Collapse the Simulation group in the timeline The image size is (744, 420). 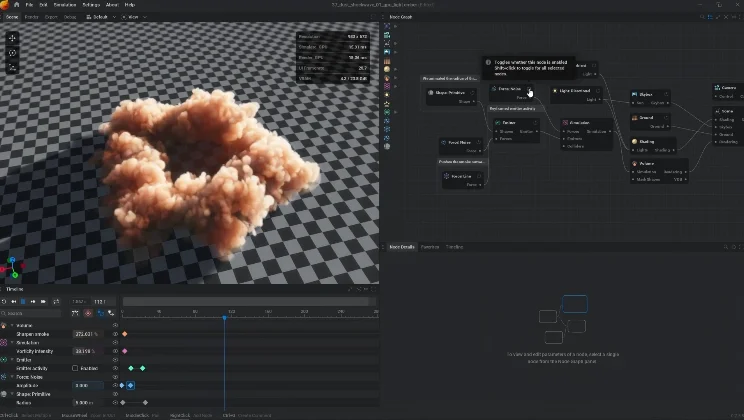[x=12, y=343]
